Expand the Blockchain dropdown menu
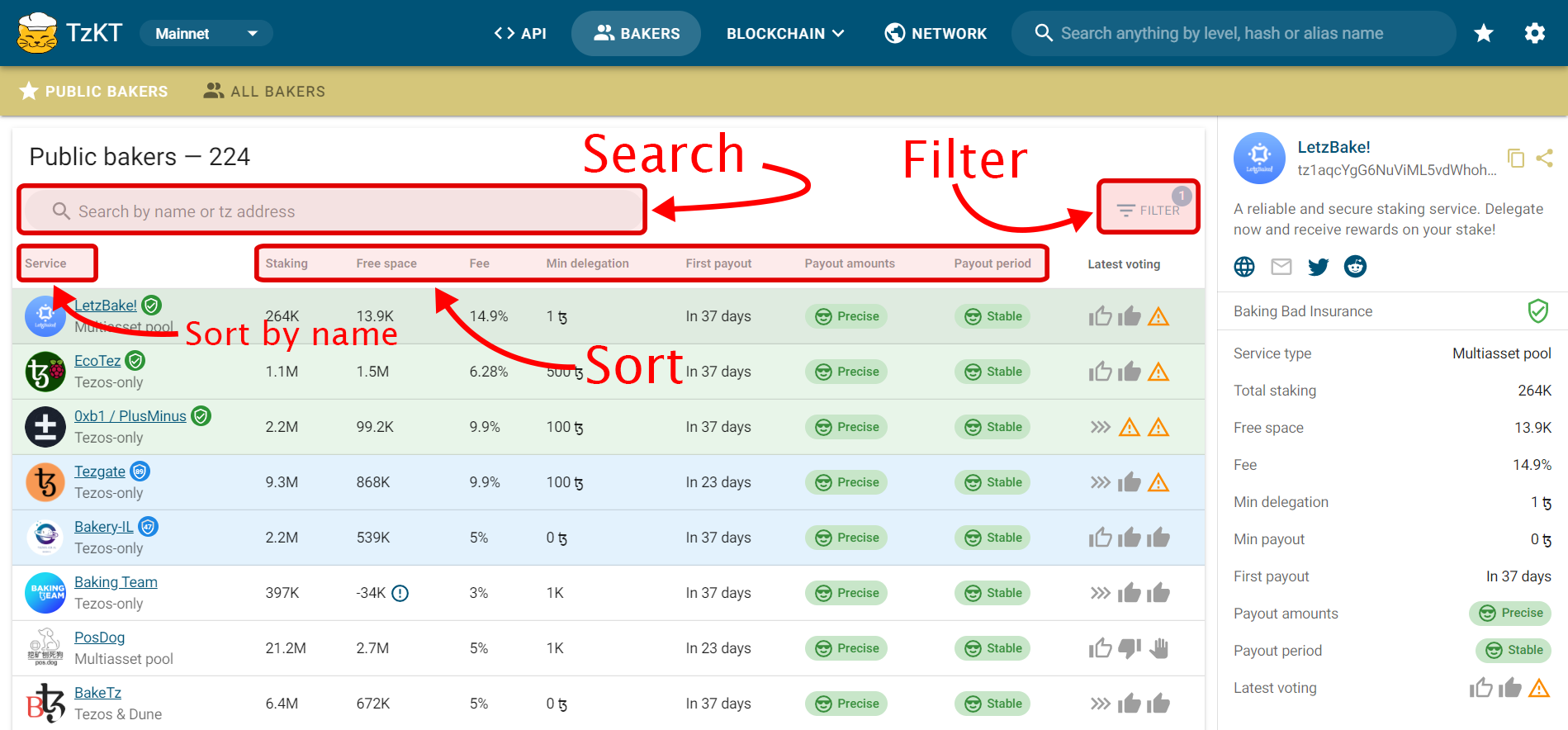The width and height of the screenshot is (1568, 730). coord(785,33)
